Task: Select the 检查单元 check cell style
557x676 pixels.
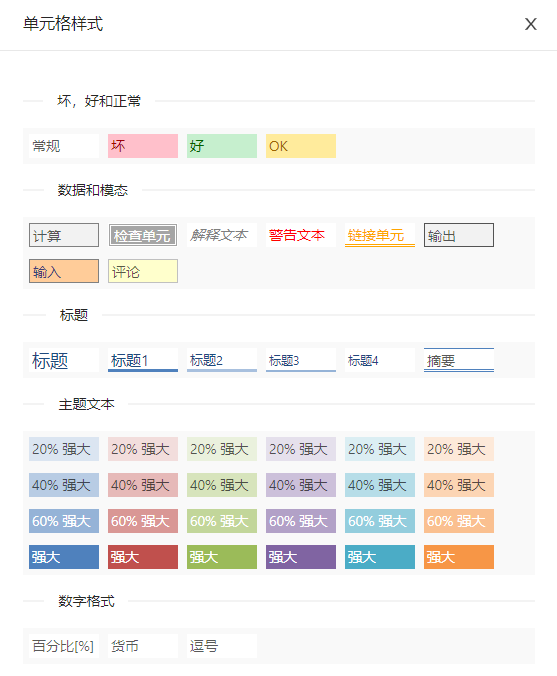Action: coord(143,235)
